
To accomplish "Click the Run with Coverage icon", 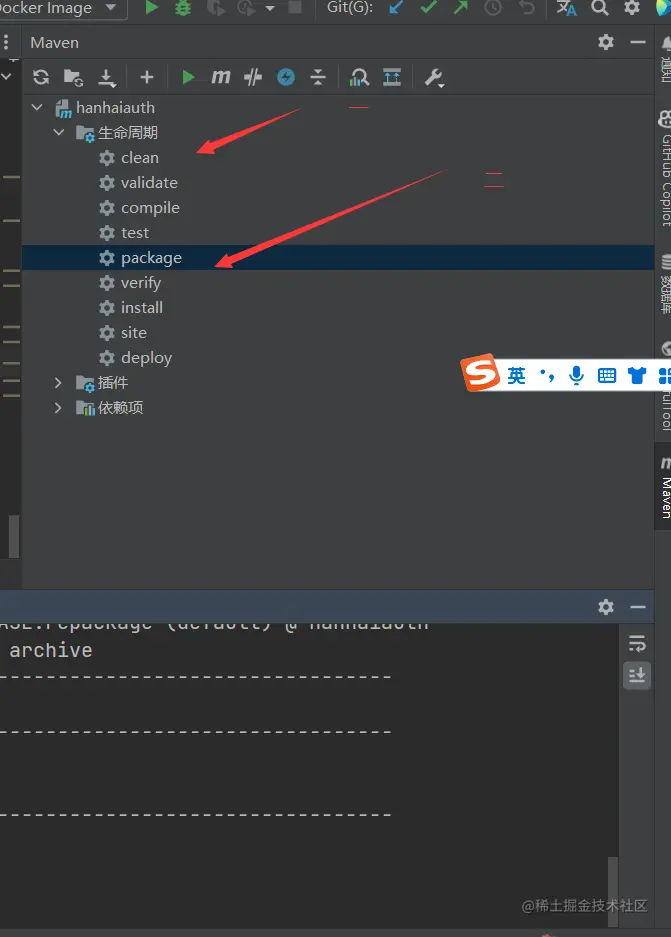I will 215,8.
